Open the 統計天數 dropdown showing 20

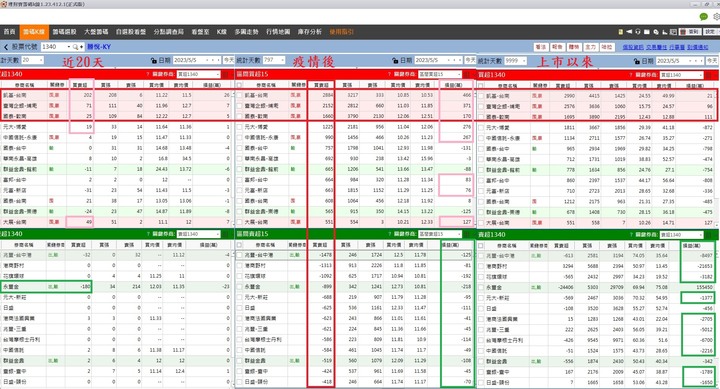coord(41,60)
